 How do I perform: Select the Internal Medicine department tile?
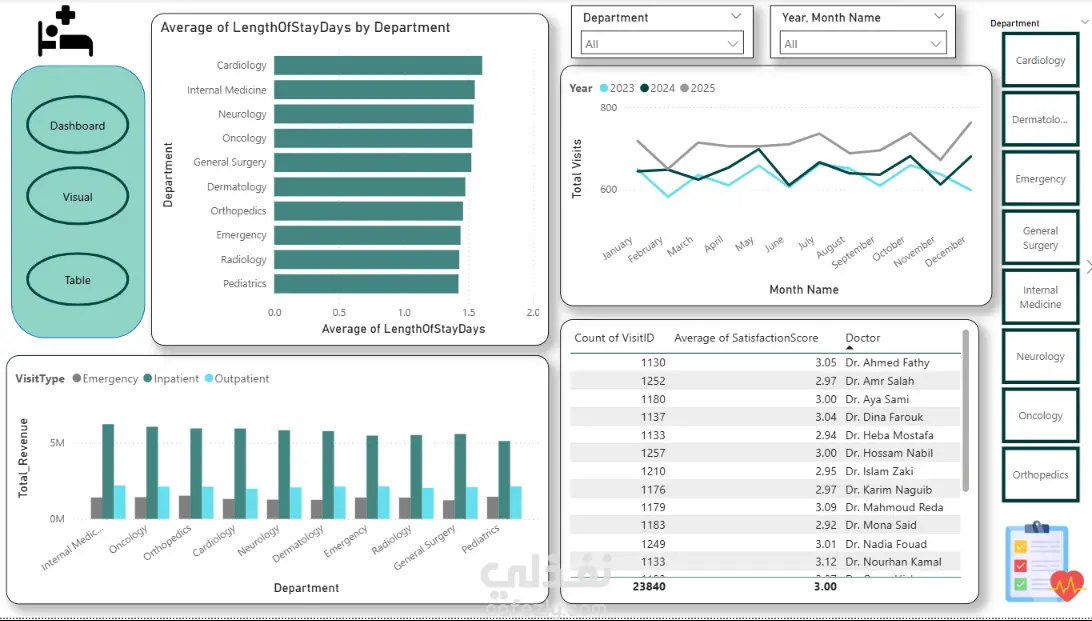coord(1040,297)
